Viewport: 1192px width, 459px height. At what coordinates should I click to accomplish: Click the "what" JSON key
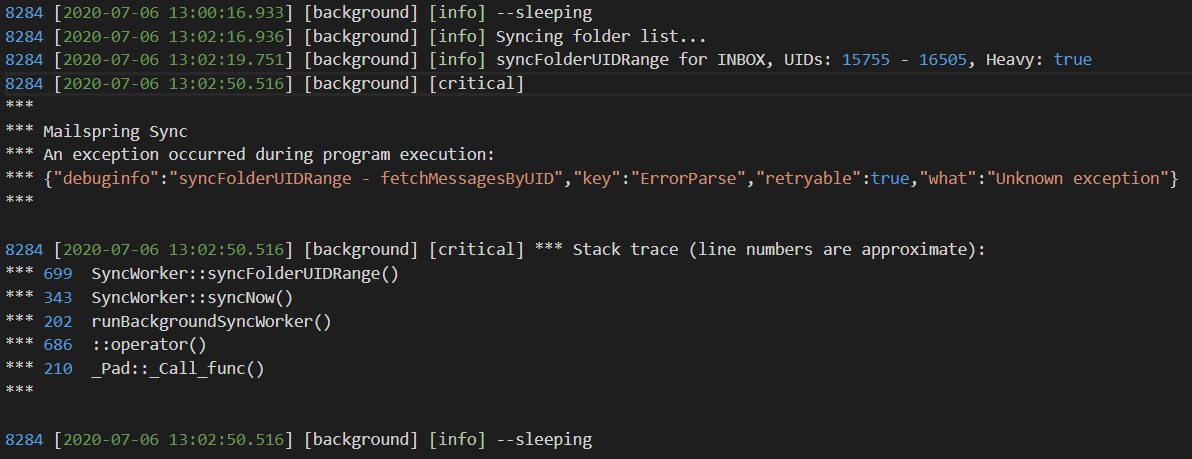[953, 178]
